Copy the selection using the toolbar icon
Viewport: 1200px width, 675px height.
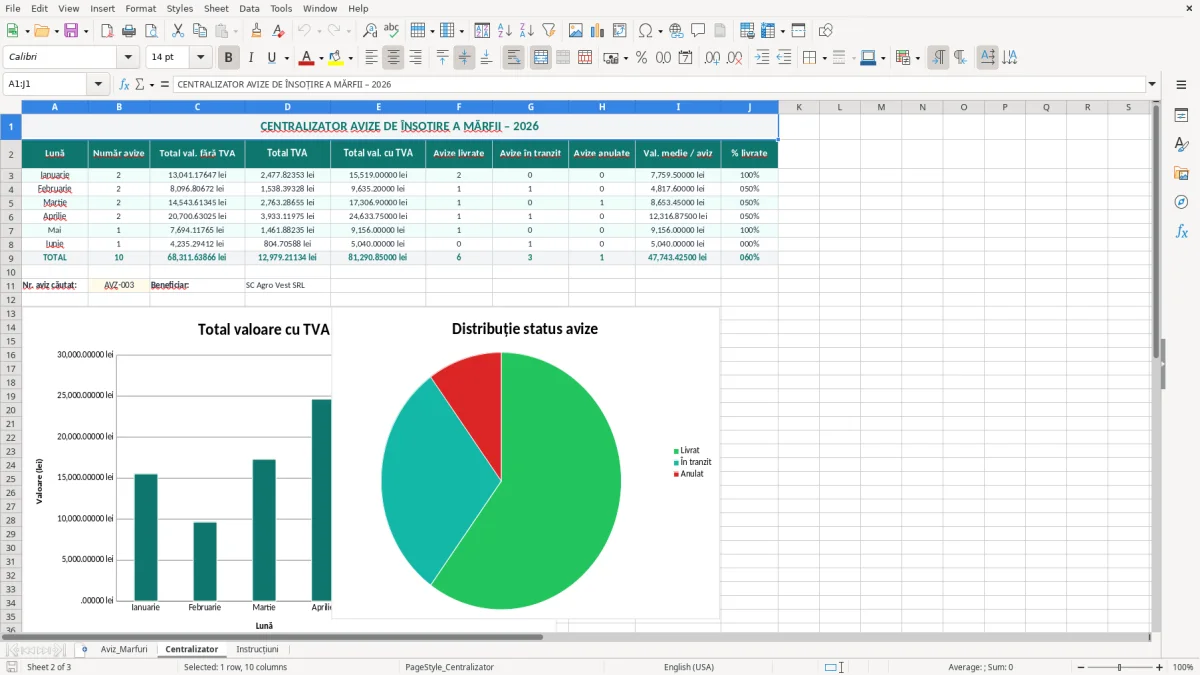tap(200, 31)
